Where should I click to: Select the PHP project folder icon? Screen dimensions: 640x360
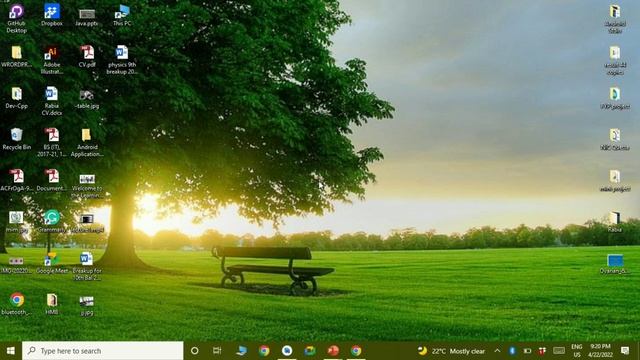coord(615,98)
